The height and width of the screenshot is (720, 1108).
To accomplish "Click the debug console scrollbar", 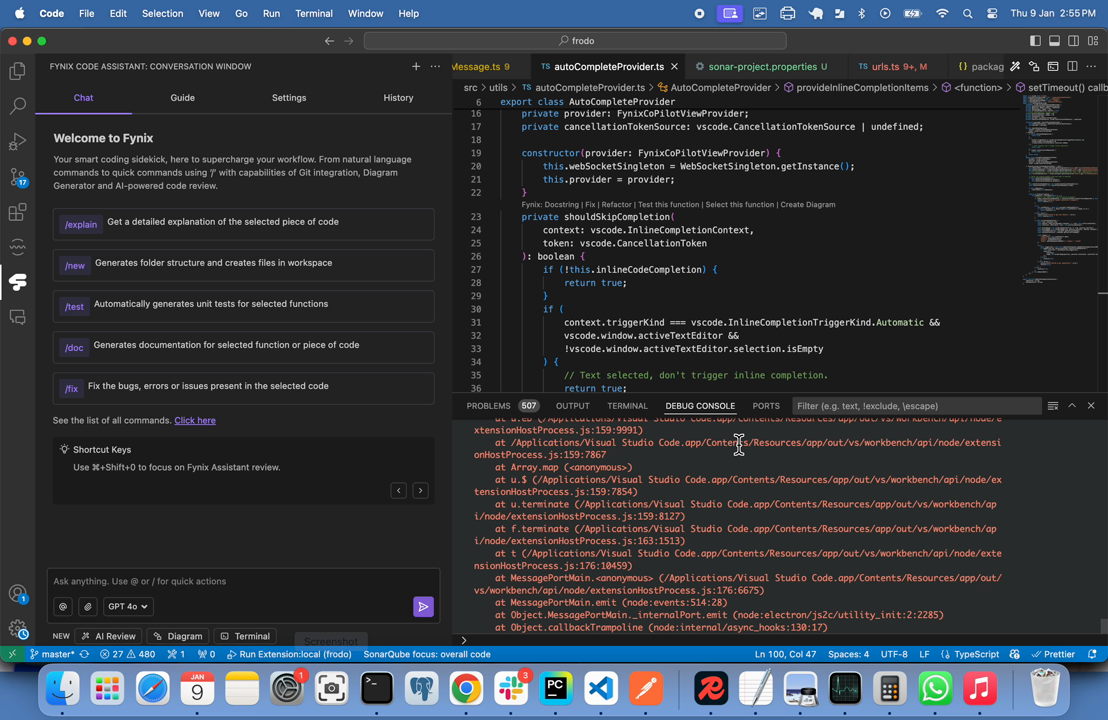I will click(x=1103, y=626).
